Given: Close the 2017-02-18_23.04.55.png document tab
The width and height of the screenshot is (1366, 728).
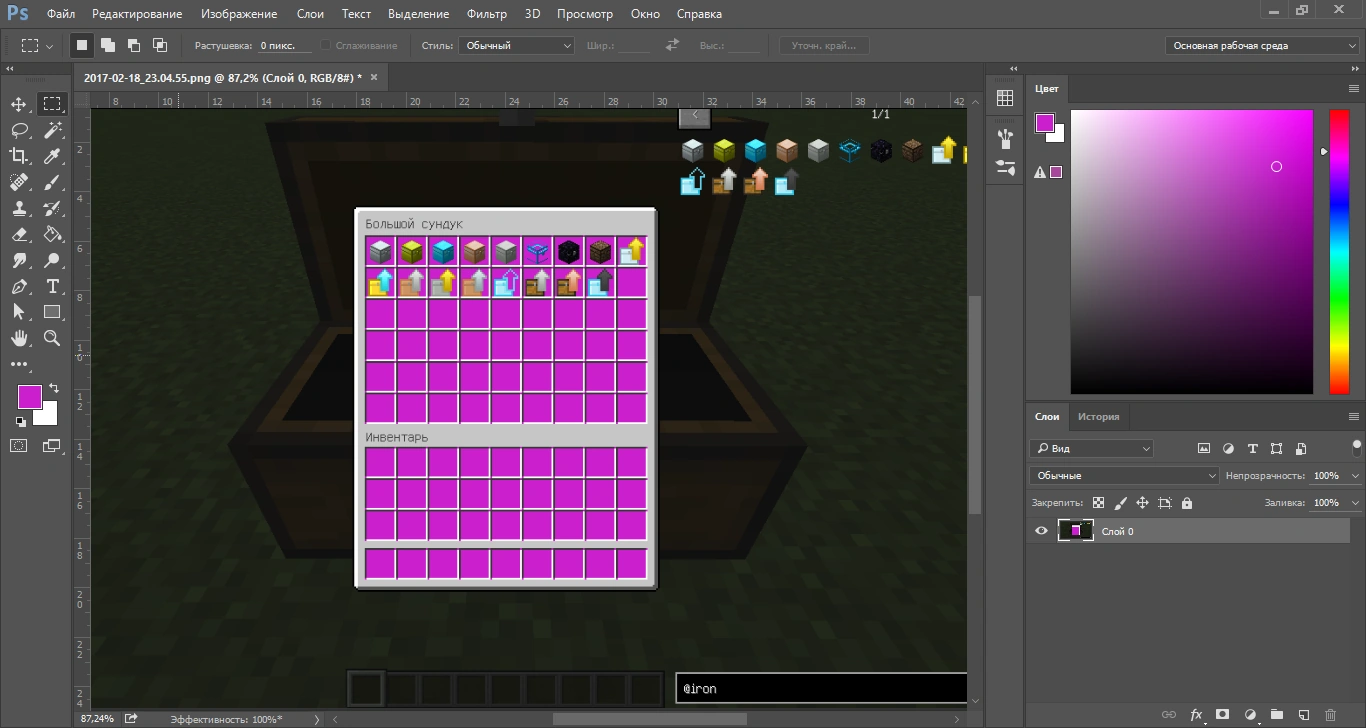Looking at the screenshot, I should pos(374,77).
